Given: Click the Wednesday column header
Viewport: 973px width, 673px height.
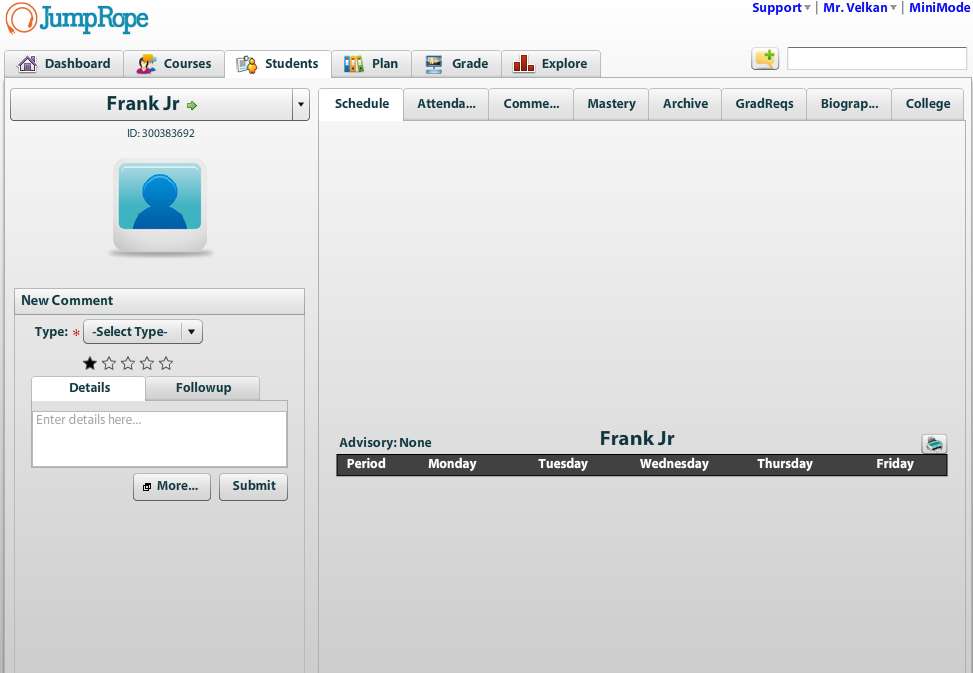Looking at the screenshot, I should [x=674, y=464].
